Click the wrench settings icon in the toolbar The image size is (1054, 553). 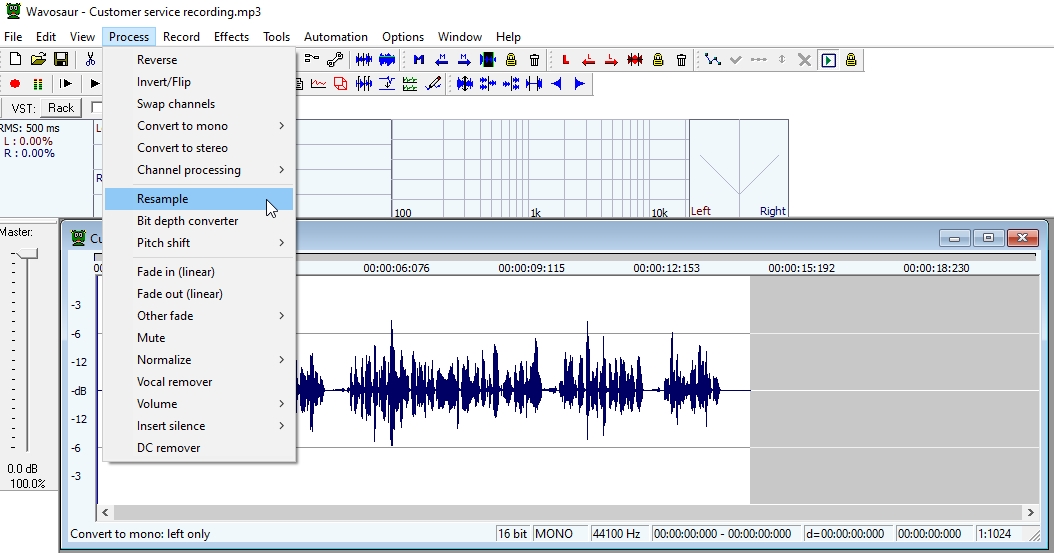(335, 60)
